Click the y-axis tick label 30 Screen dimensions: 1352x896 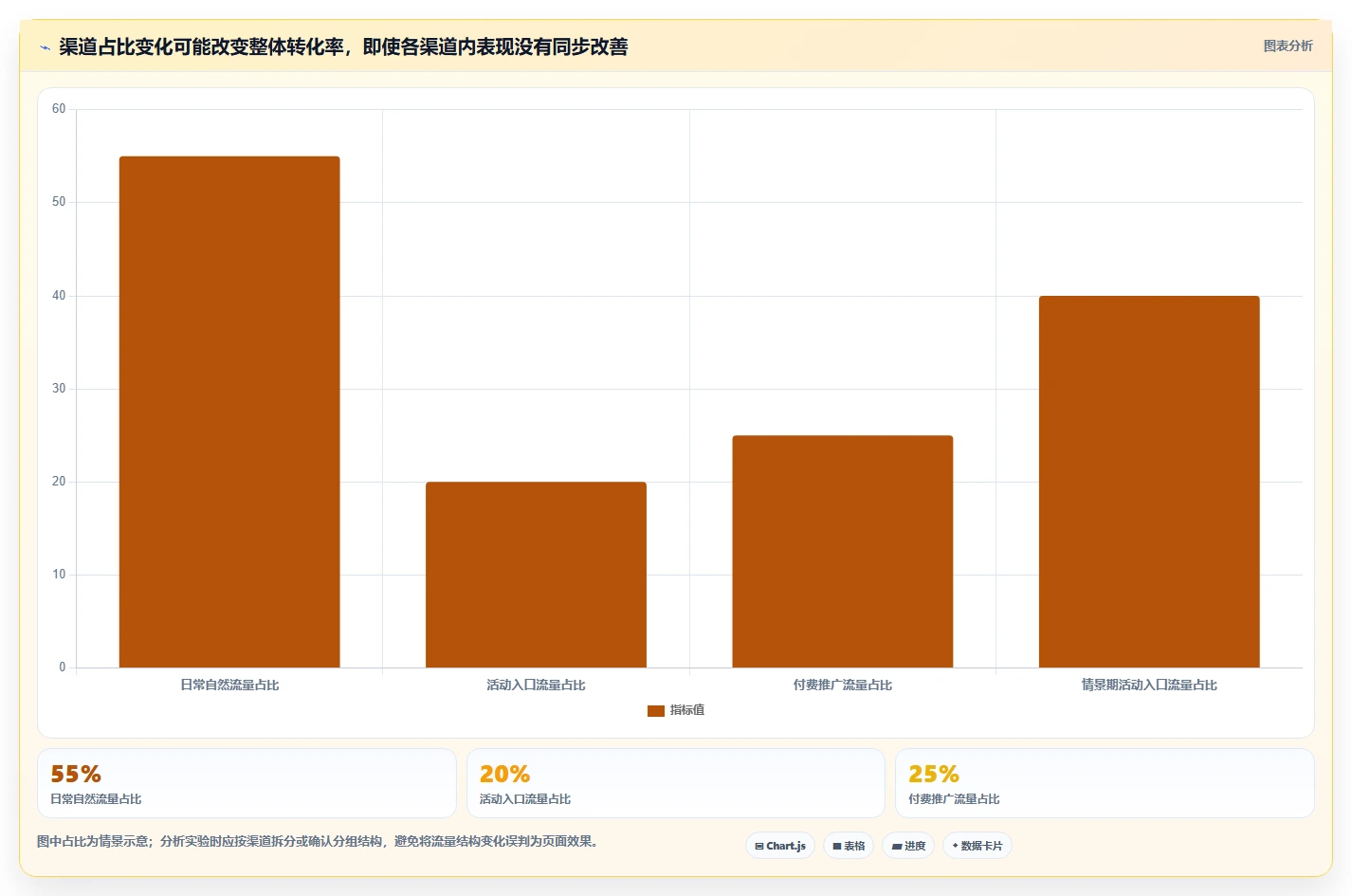tap(59, 389)
